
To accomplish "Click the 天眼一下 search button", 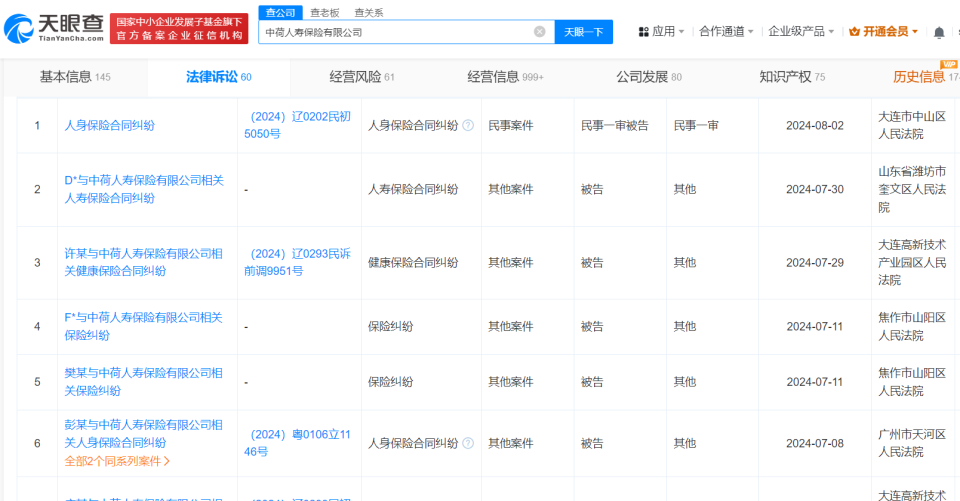I will click(583, 32).
